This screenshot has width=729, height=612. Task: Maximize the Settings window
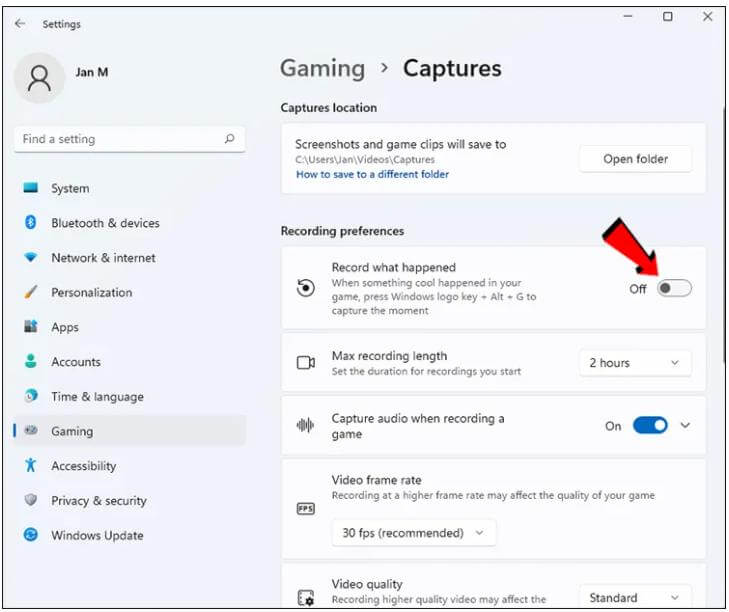668,17
